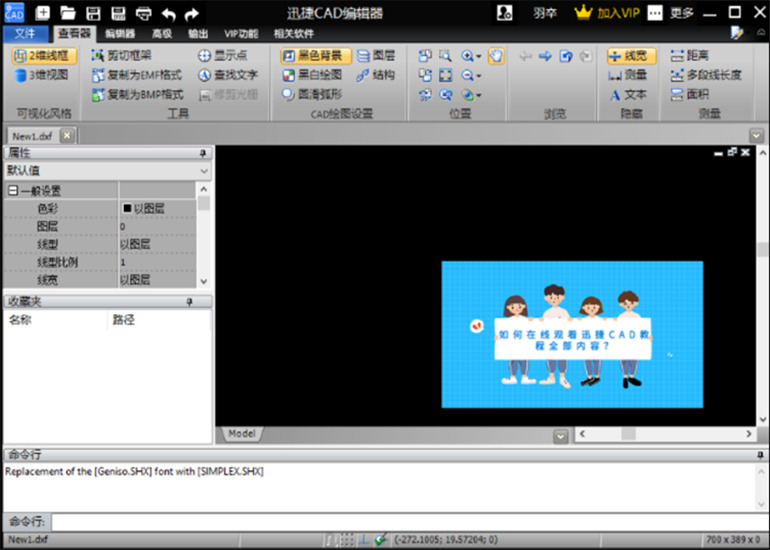Toggle the grid icon in status bar

pyautogui.click(x=347, y=540)
